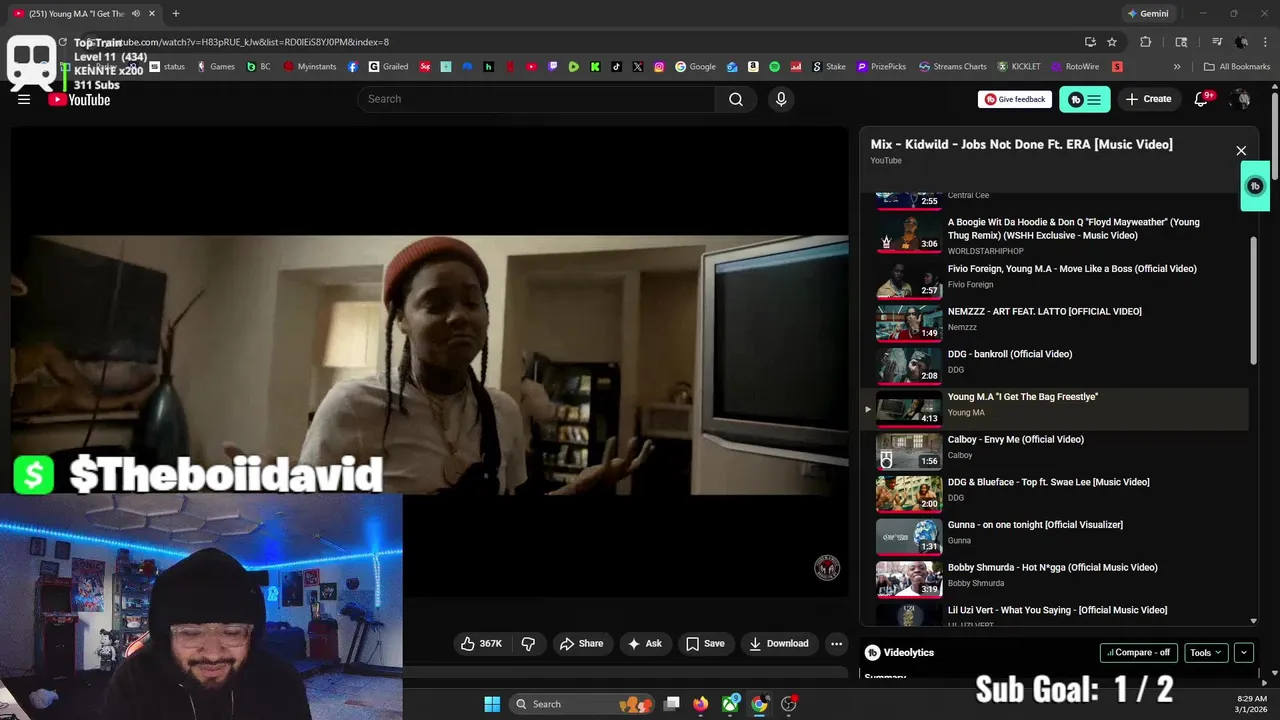1280x720 pixels.
Task: Open the browser extensions puzzle icon
Action: (1146, 42)
